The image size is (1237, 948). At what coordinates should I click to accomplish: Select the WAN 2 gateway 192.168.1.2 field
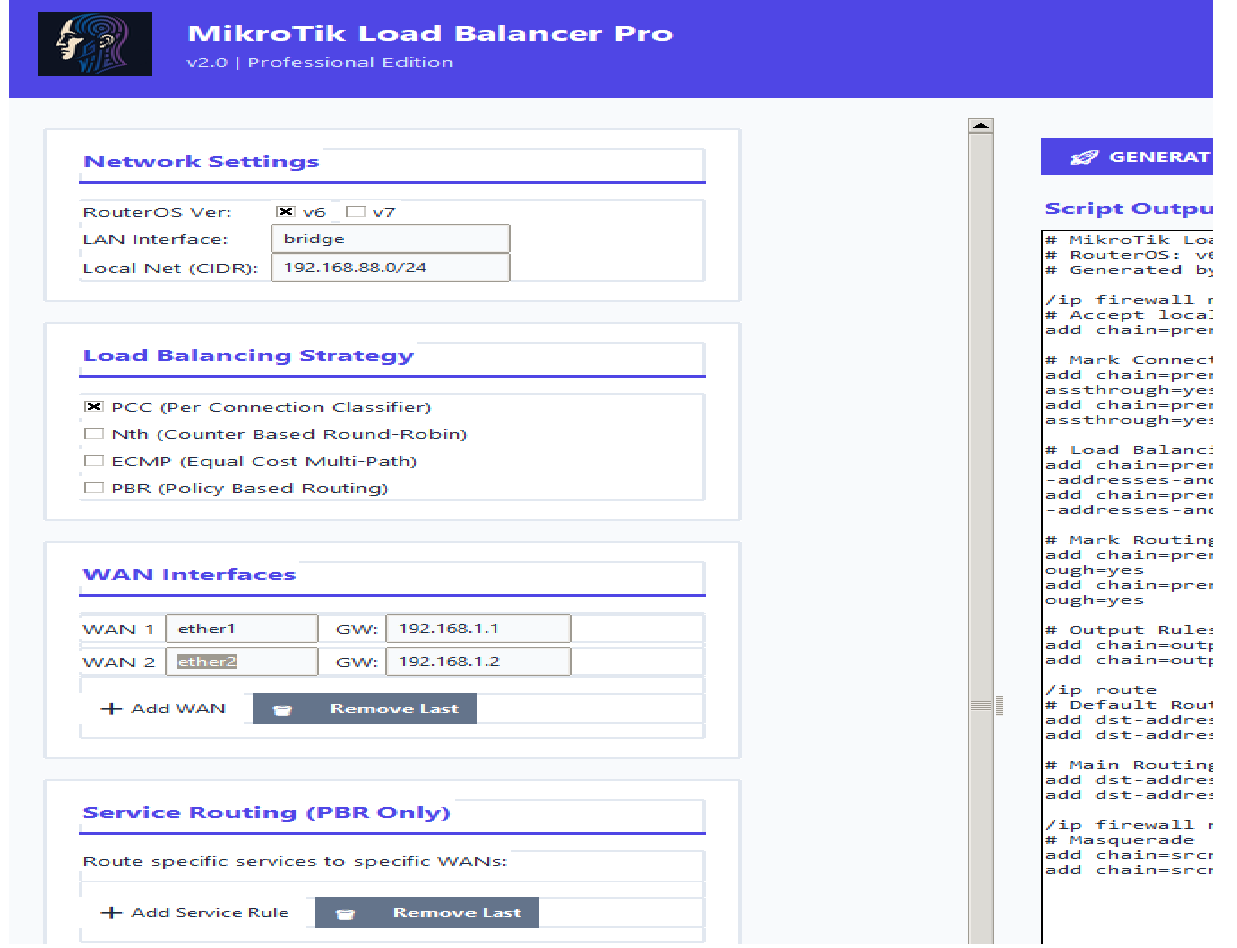(x=478, y=661)
